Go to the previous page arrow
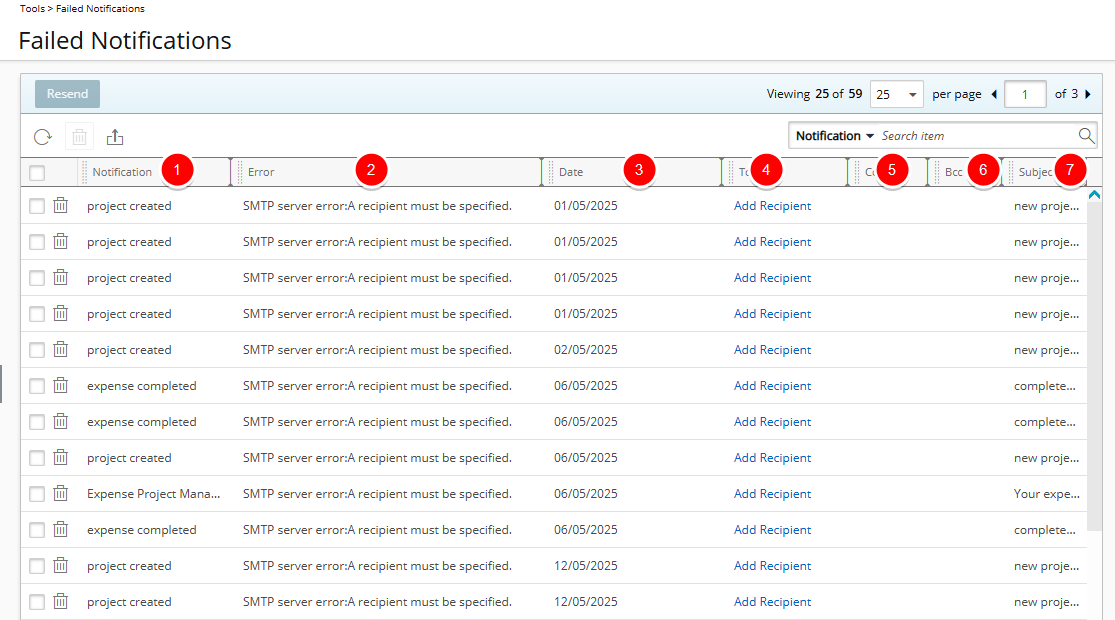This screenshot has width=1115, height=620. pos(994,94)
